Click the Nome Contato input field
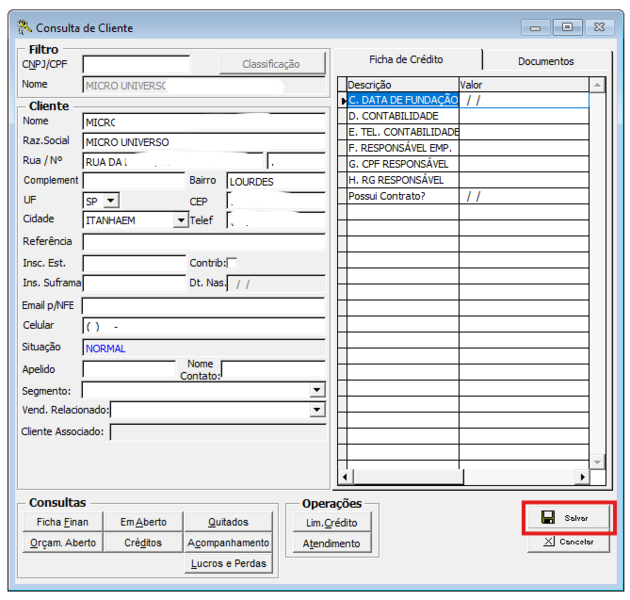Image resolution: width=630 pixels, height=600 pixels. point(273,369)
